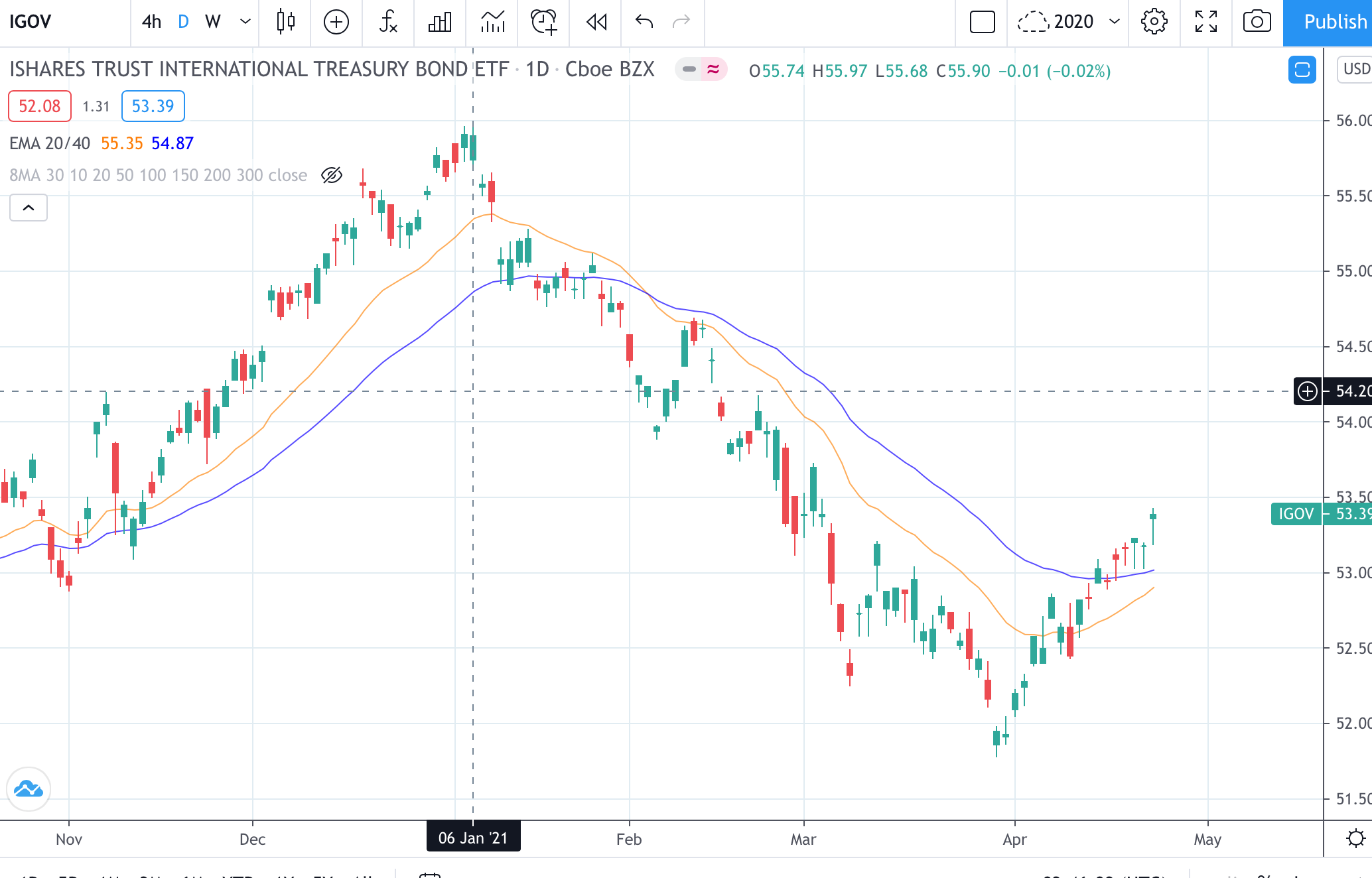Open the financials bar chart icon
This screenshot has height=878, width=1372.
pyautogui.click(x=440, y=22)
